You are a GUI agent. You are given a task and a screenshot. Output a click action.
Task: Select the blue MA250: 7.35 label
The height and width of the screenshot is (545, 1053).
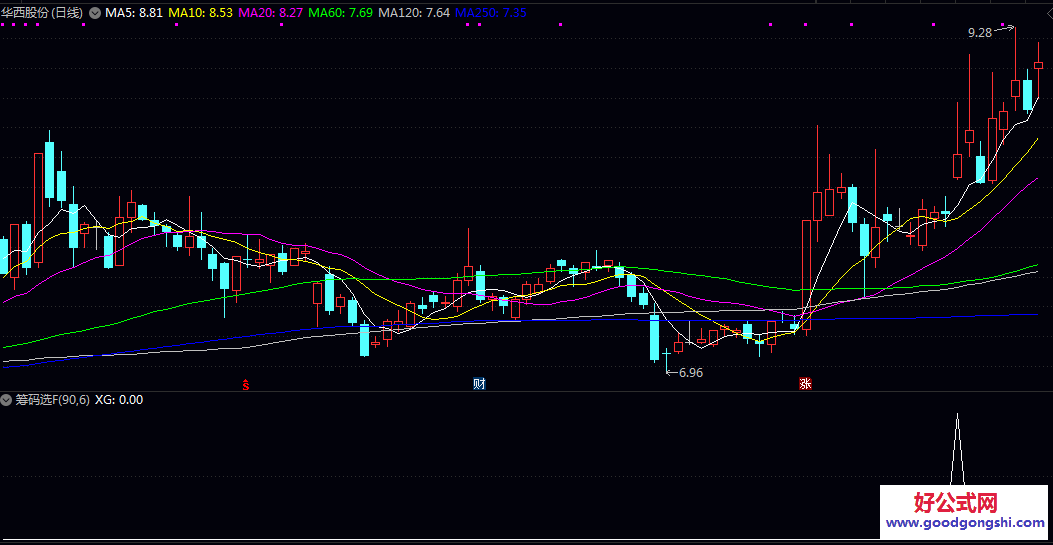490,12
